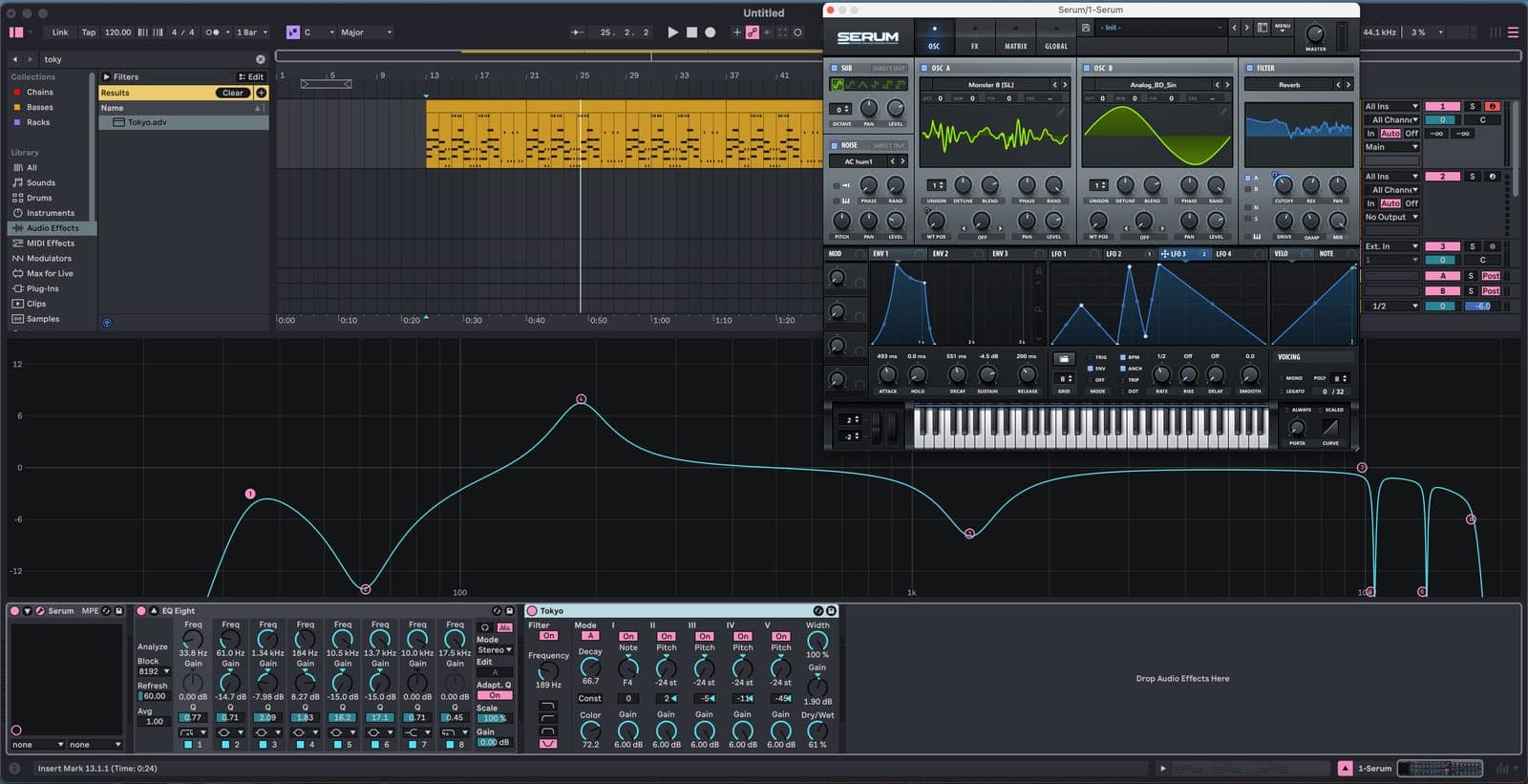Screen dimensions: 1528x784
Task: Clear the browser search field
Action: click(x=260, y=59)
